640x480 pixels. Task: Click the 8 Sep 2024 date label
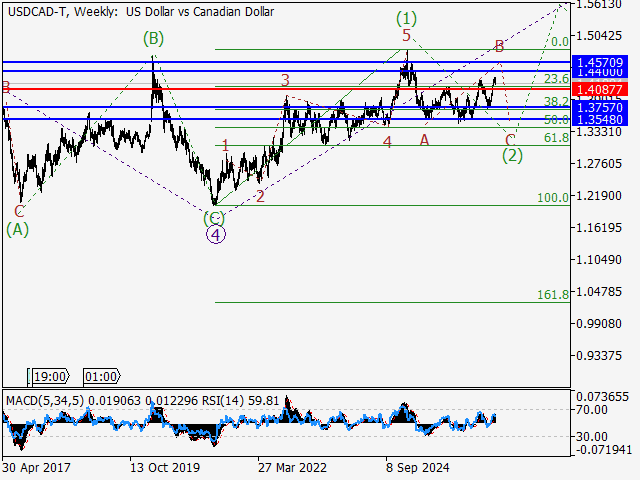pos(418,467)
